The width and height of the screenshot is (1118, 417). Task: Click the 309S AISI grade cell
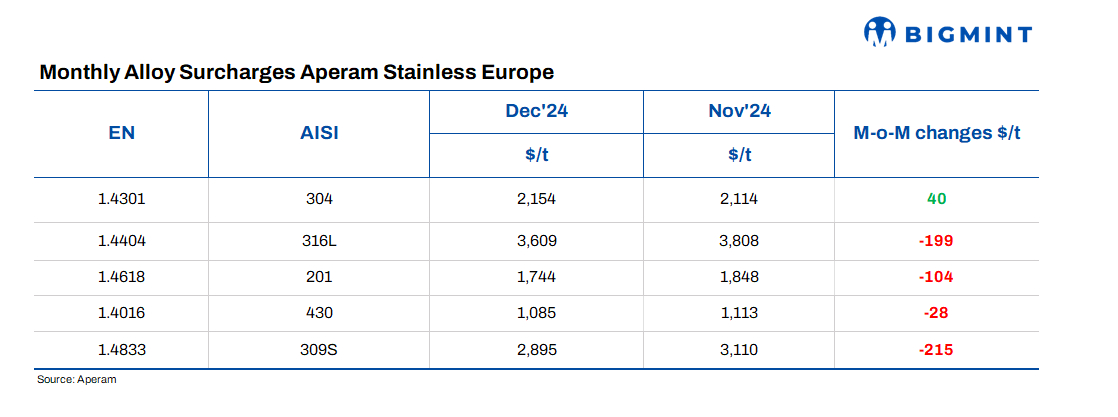point(319,350)
